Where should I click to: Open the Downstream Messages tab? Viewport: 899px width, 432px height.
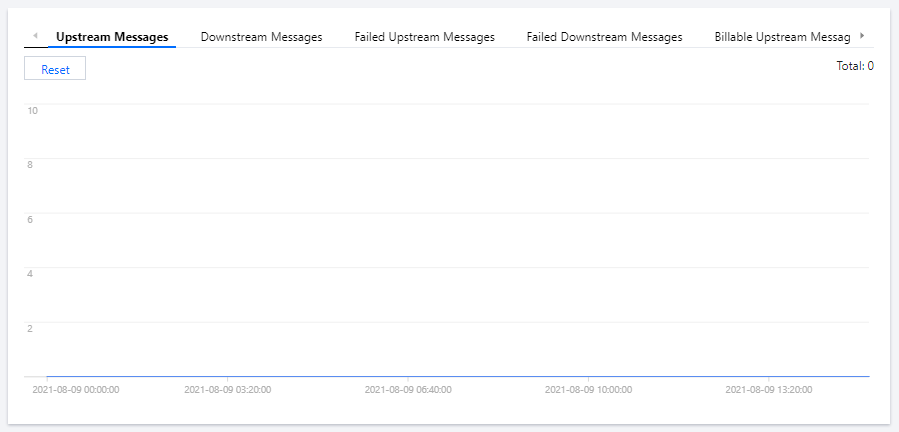pyautogui.click(x=261, y=37)
